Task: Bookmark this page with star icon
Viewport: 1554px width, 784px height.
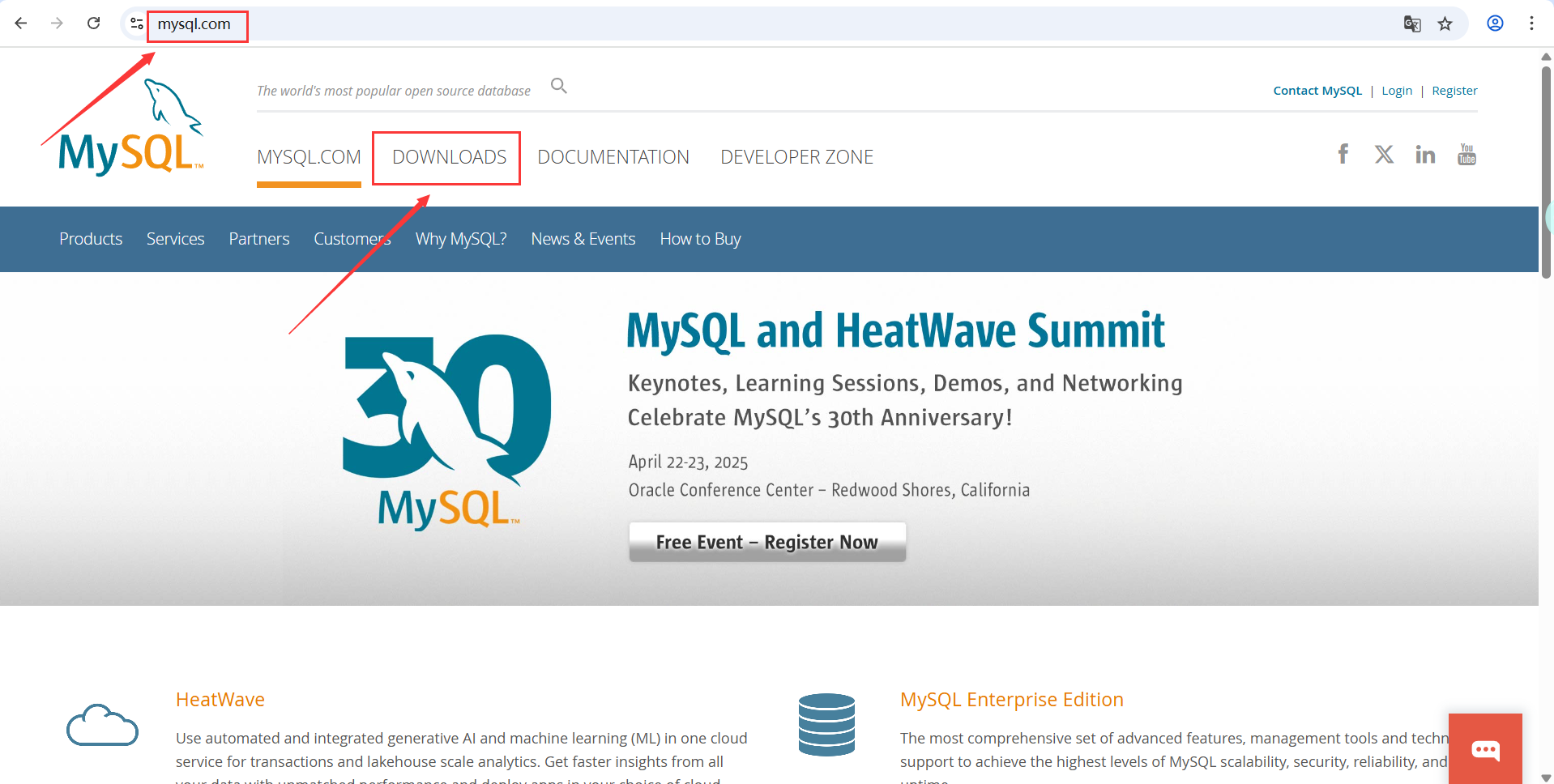Action: point(1445,23)
